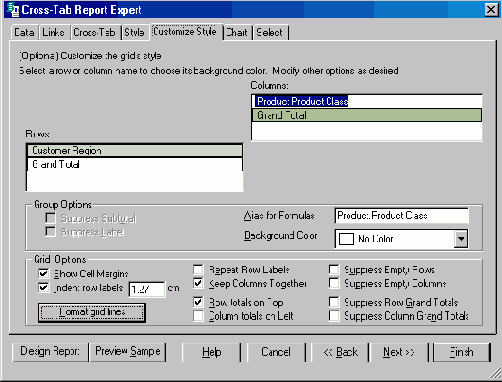
Task: Select the Style tab
Action: coord(134,32)
